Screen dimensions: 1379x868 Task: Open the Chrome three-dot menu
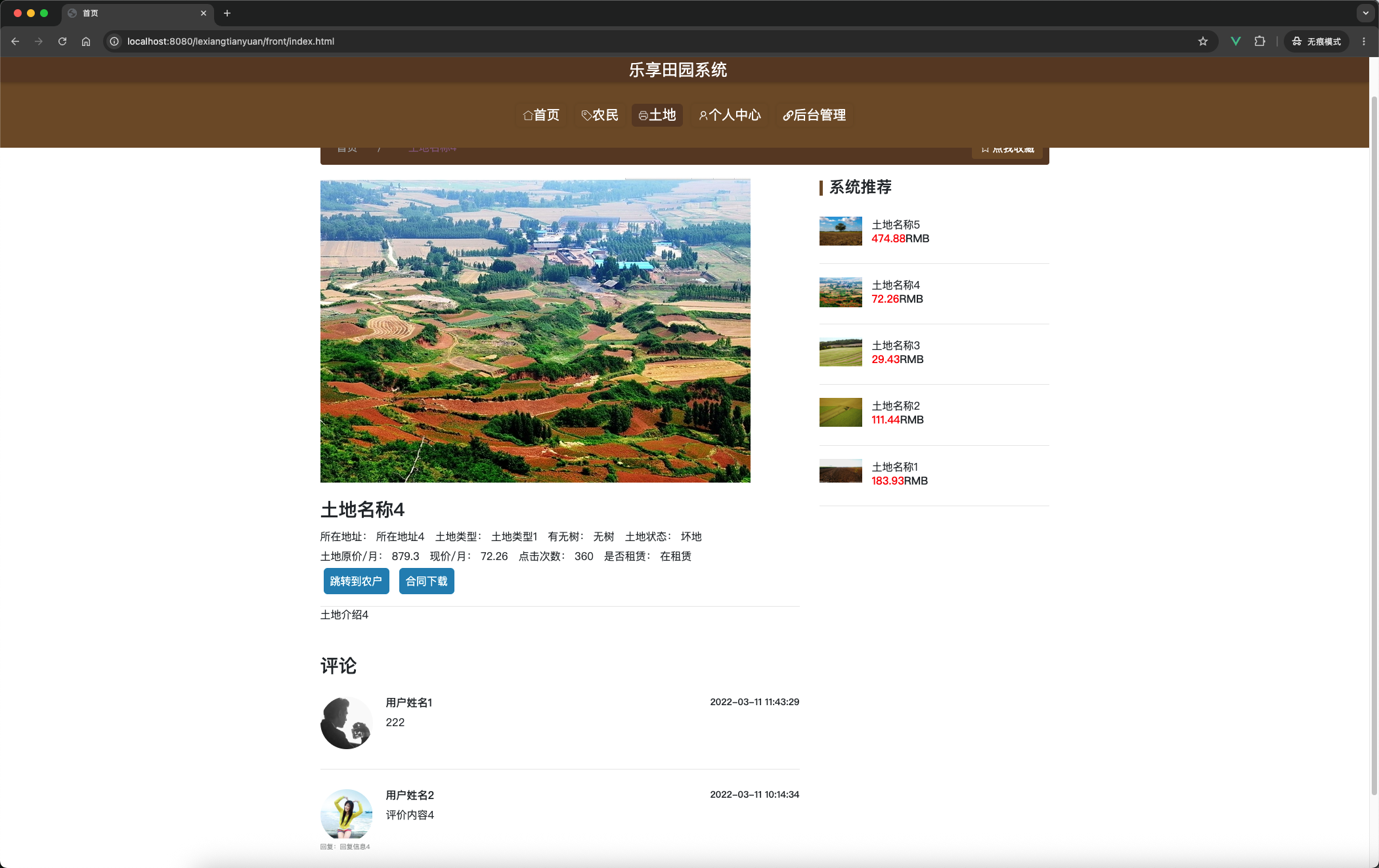[1364, 41]
